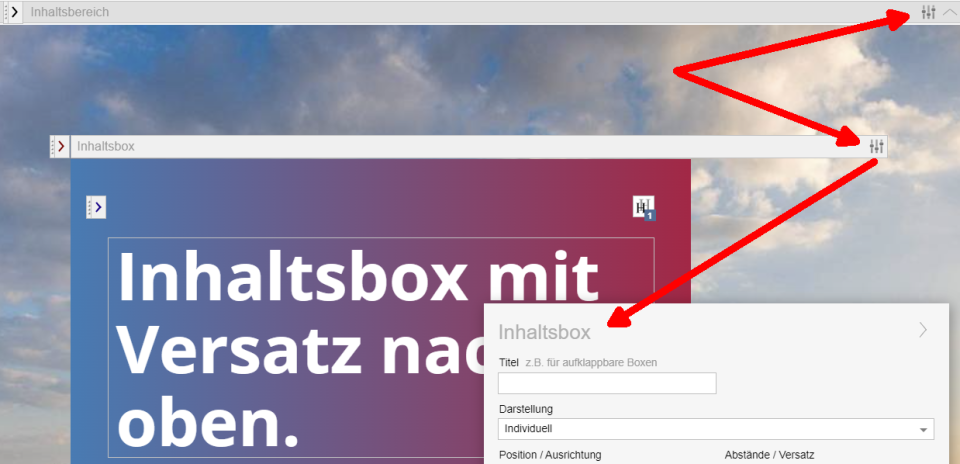Edit the headline text 'Inhaltsbox mit Versatz'
Viewport: 960px width, 464px height.
click(381, 347)
